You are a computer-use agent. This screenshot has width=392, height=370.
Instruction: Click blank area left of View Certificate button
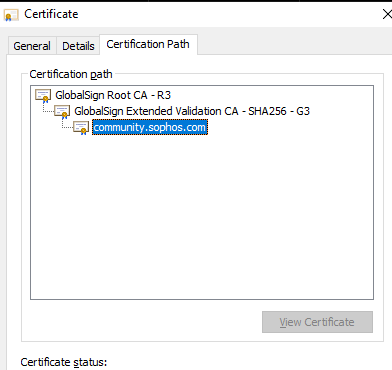142,322
